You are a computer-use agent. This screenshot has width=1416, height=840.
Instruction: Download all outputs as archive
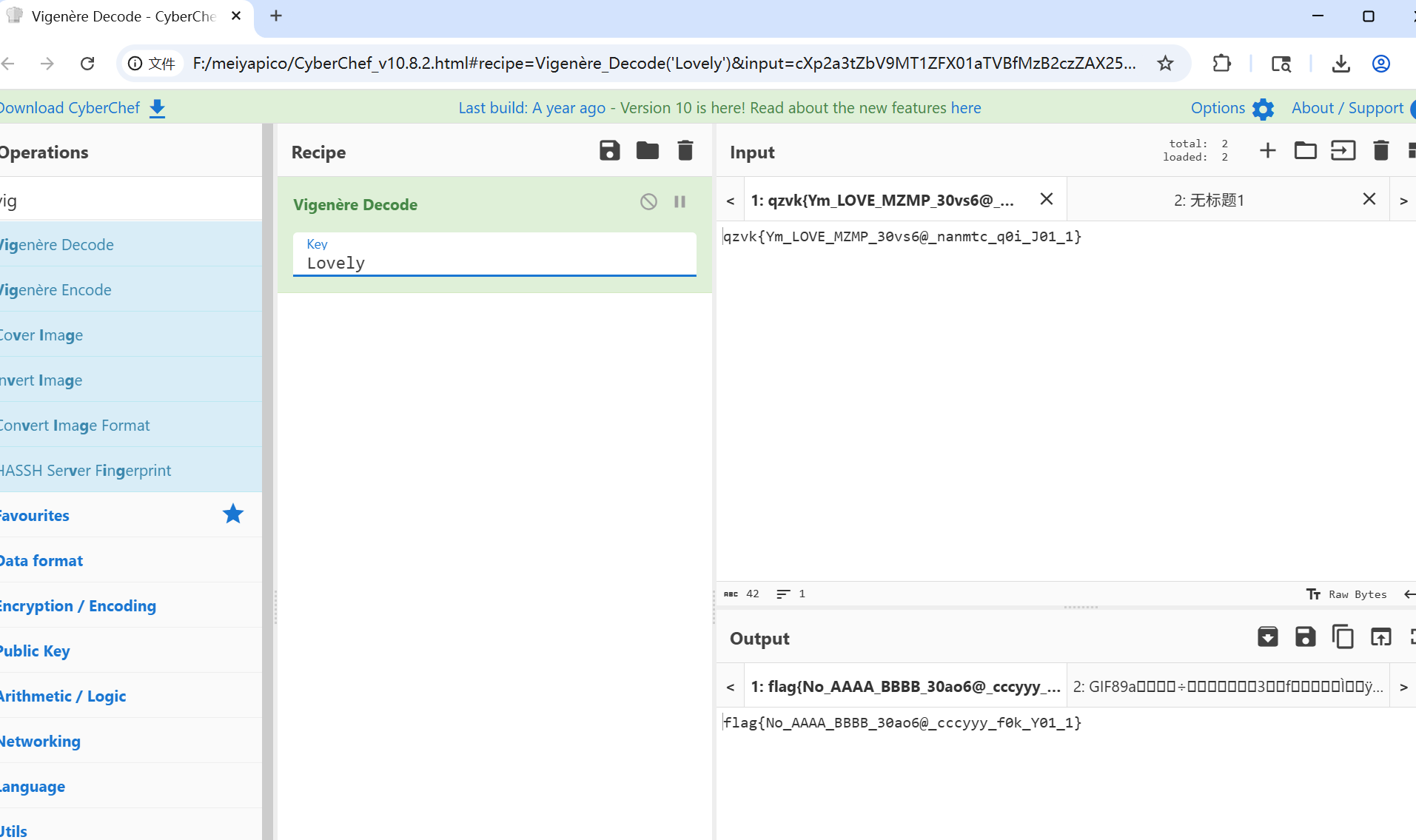tap(1267, 637)
